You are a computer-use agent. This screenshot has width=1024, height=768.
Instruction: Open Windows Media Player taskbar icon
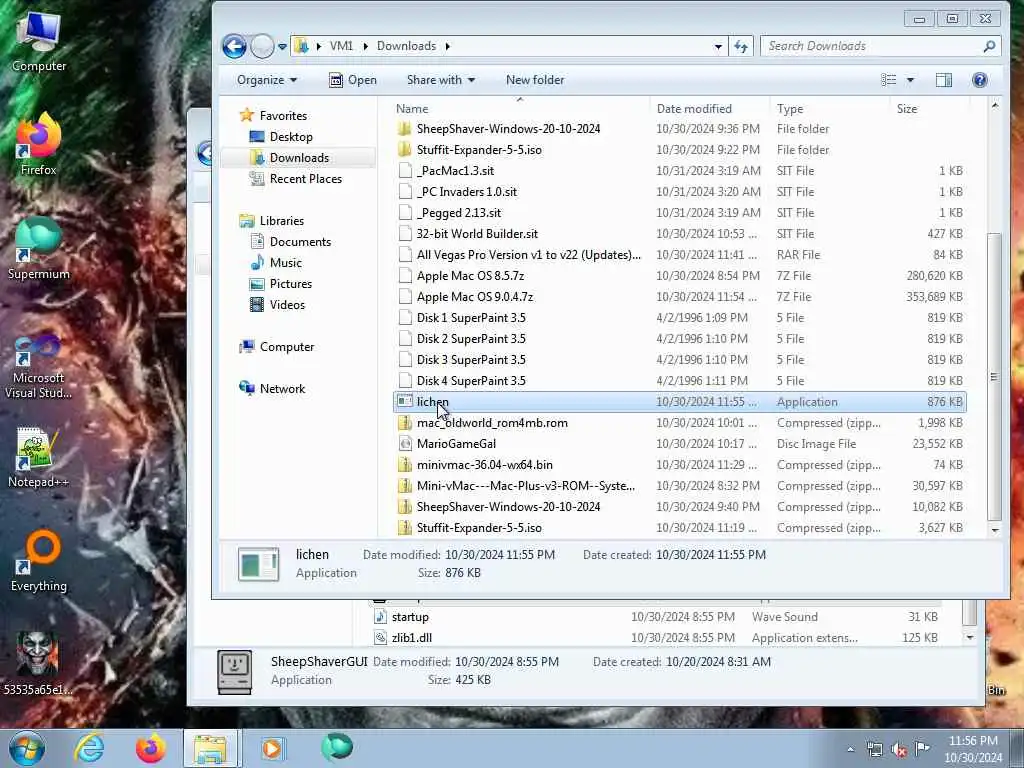(272, 748)
